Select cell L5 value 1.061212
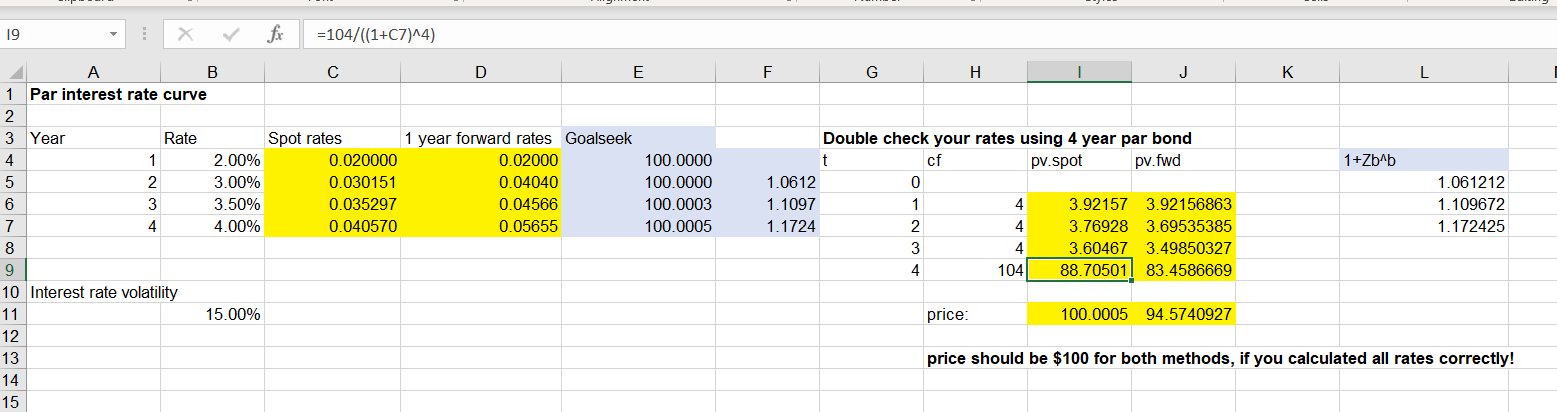 point(1423,182)
